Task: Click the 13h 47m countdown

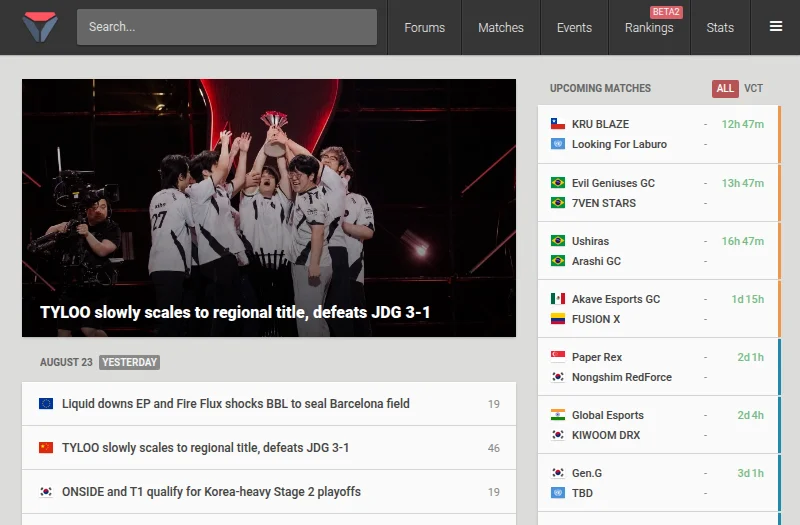Action: coord(742,183)
